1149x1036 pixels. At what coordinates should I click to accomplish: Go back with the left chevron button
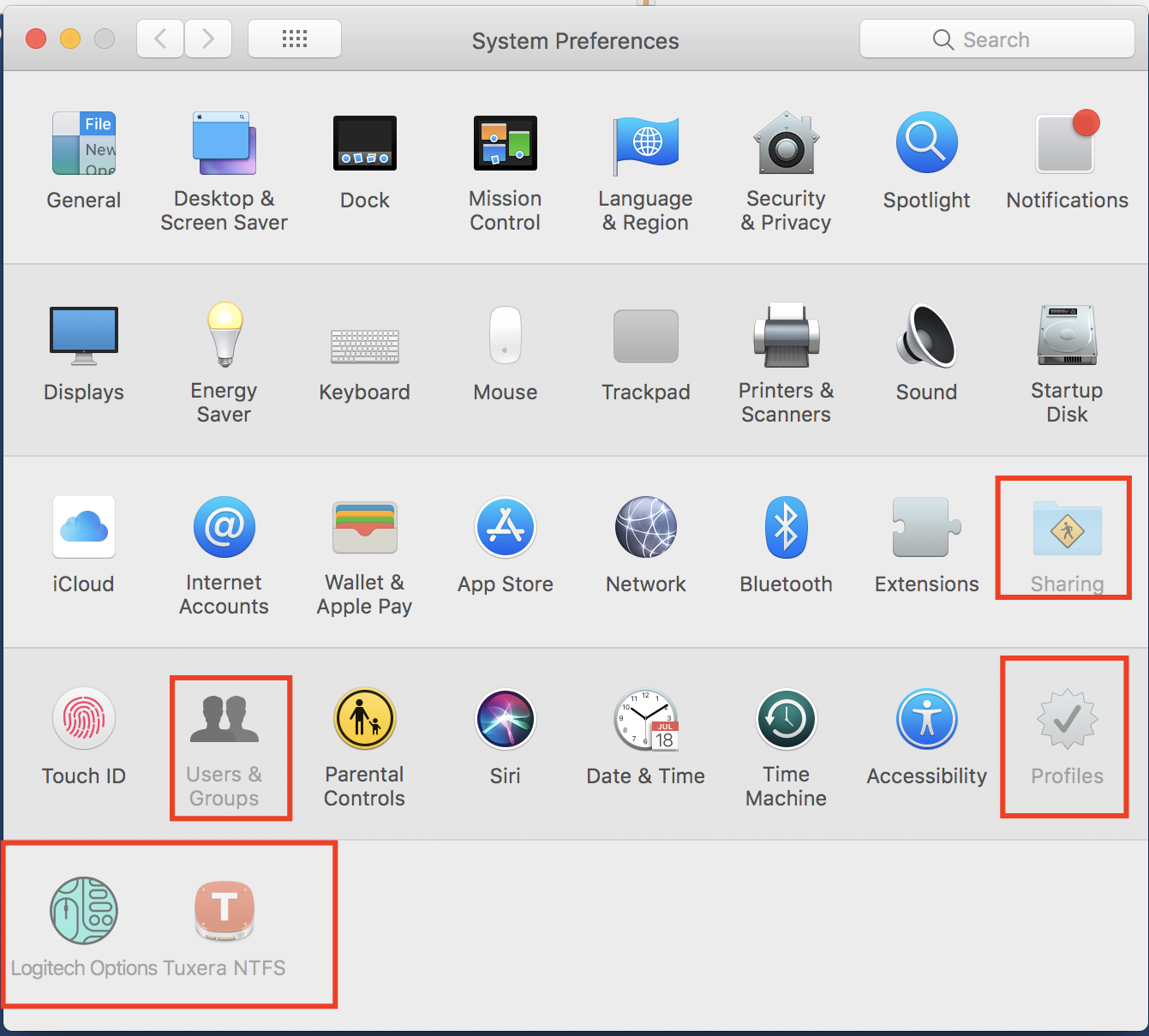(x=160, y=39)
